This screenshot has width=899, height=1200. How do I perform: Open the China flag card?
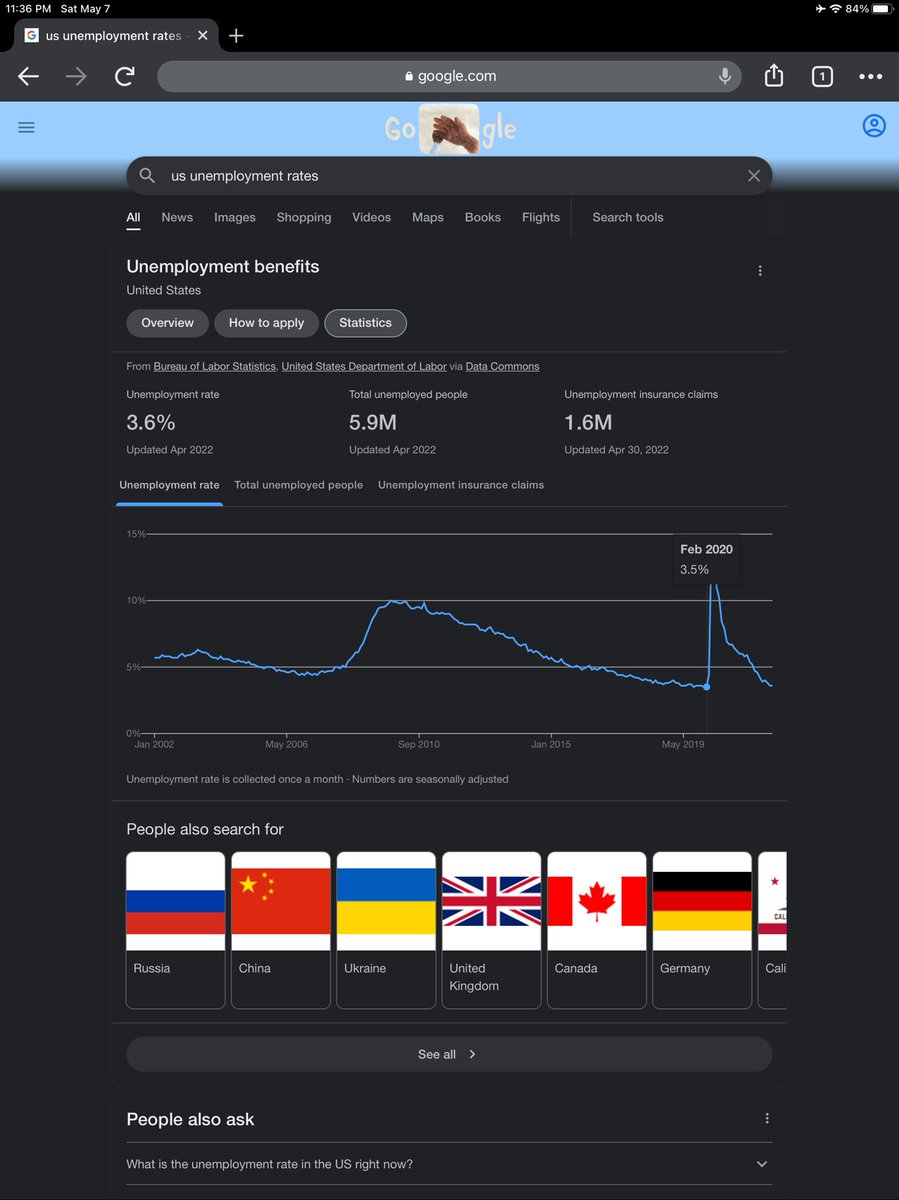click(x=281, y=930)
